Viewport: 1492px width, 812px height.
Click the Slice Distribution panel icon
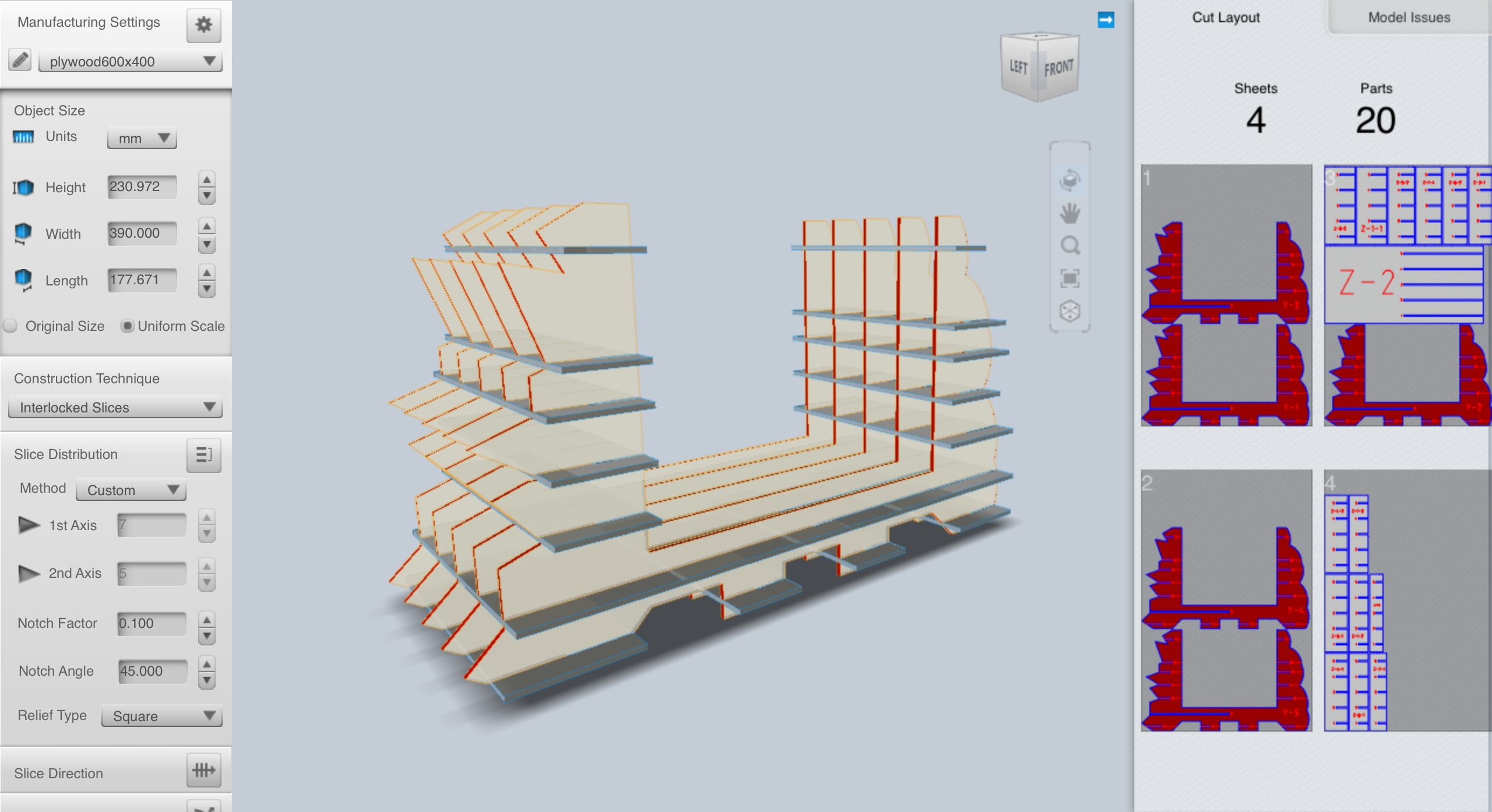click(203, 455)
